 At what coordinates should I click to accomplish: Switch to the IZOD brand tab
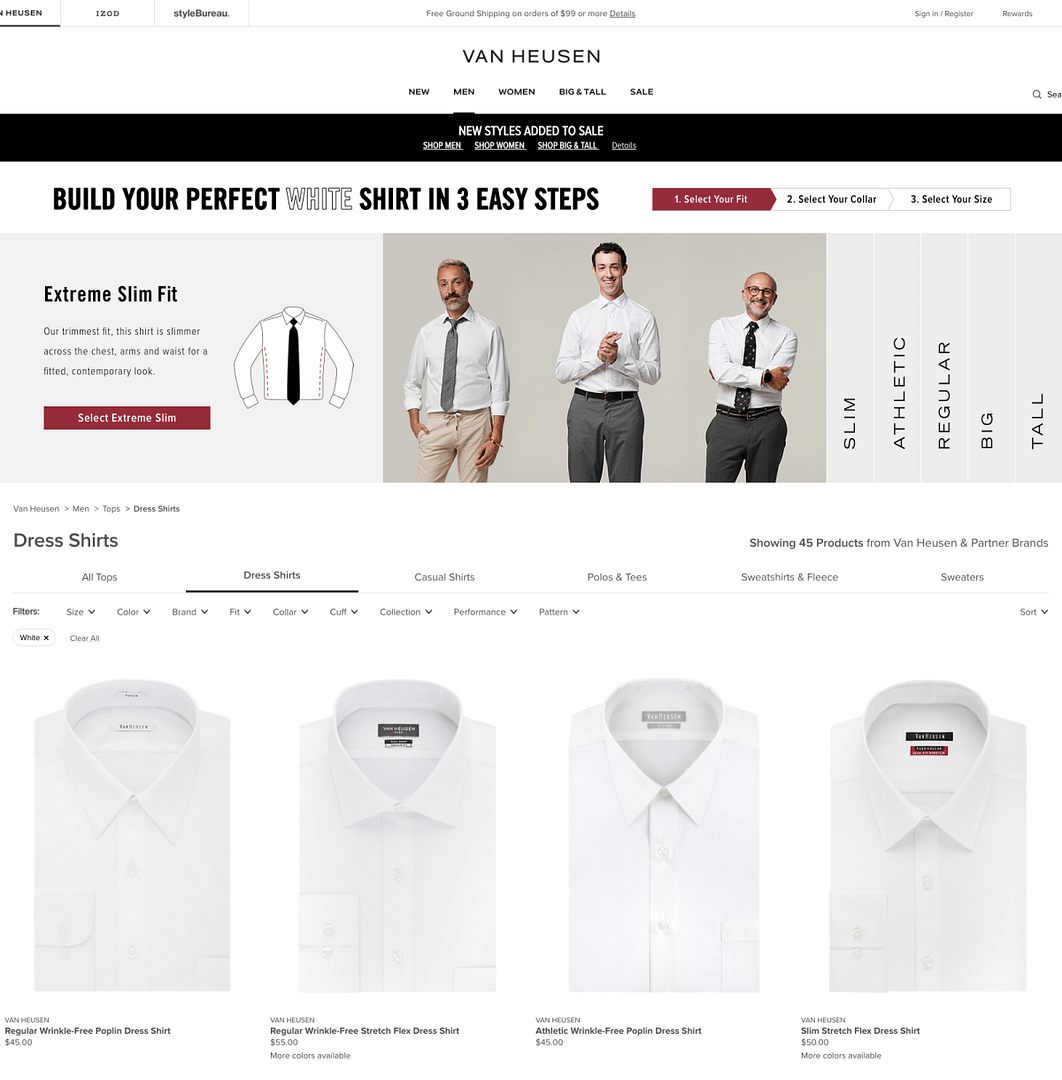click(107, 13)
